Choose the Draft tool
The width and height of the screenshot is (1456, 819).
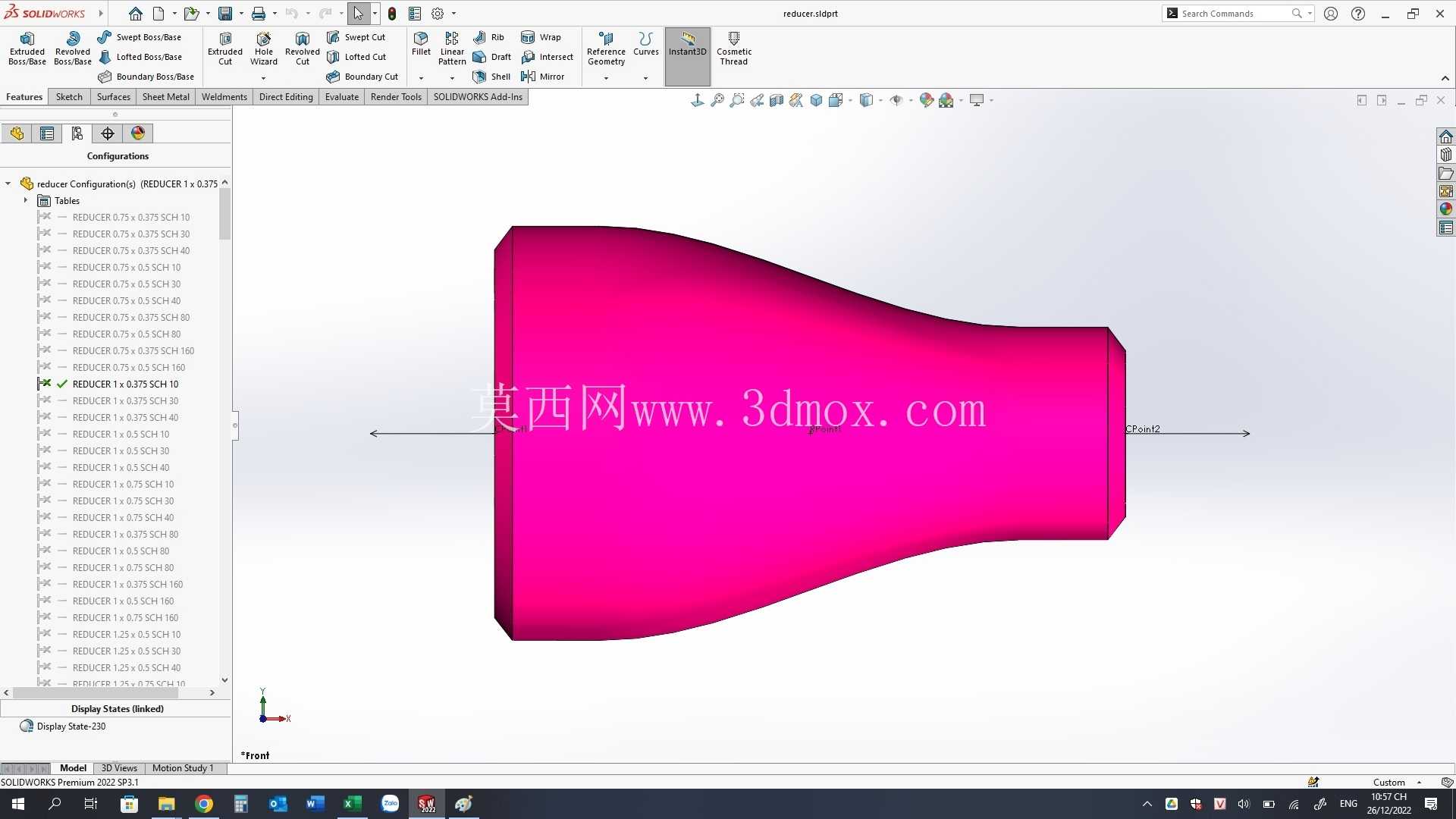pos(492,57)
